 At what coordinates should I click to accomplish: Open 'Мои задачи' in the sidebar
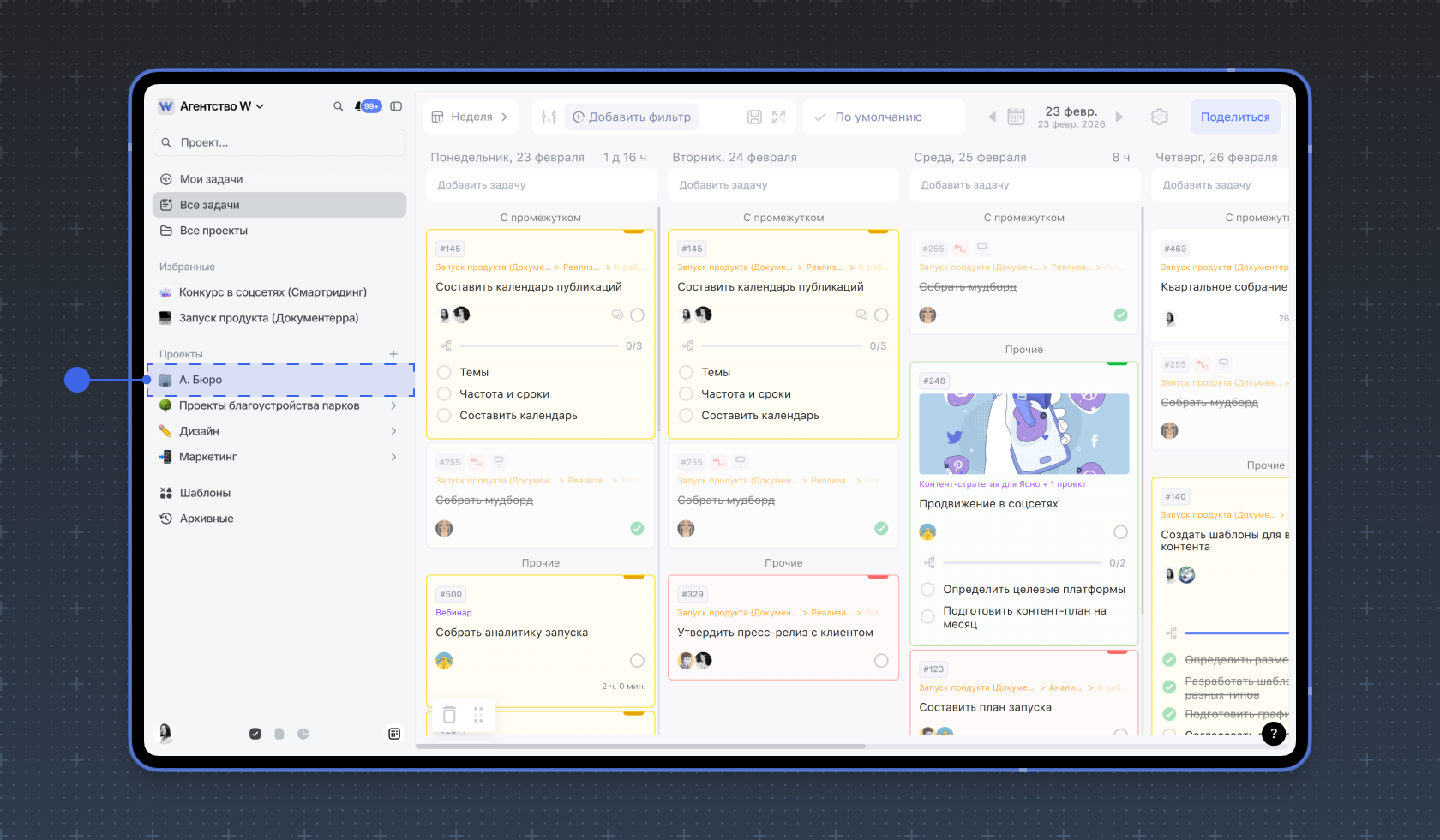pyautogui.click(x=211, y=179)
